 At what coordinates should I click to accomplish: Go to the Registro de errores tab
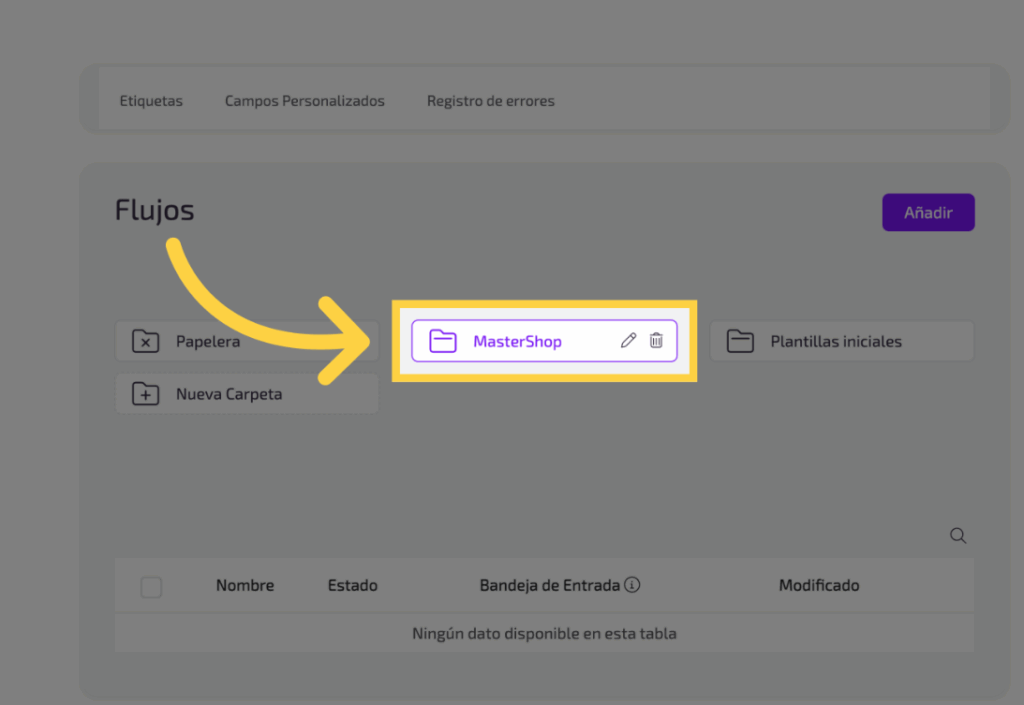pos(490,101)
